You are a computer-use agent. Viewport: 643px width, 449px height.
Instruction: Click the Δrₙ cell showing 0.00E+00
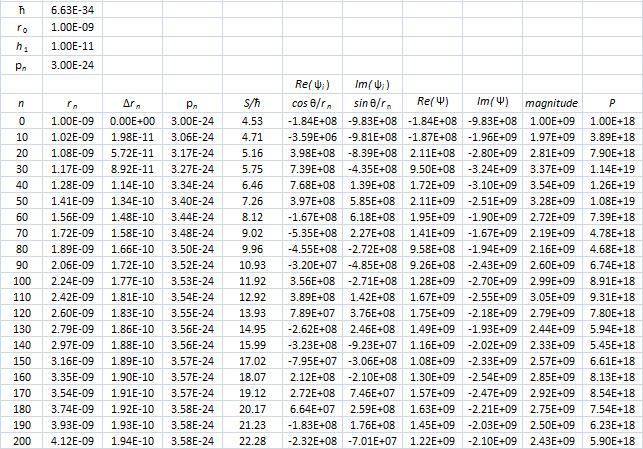(132, 119)
